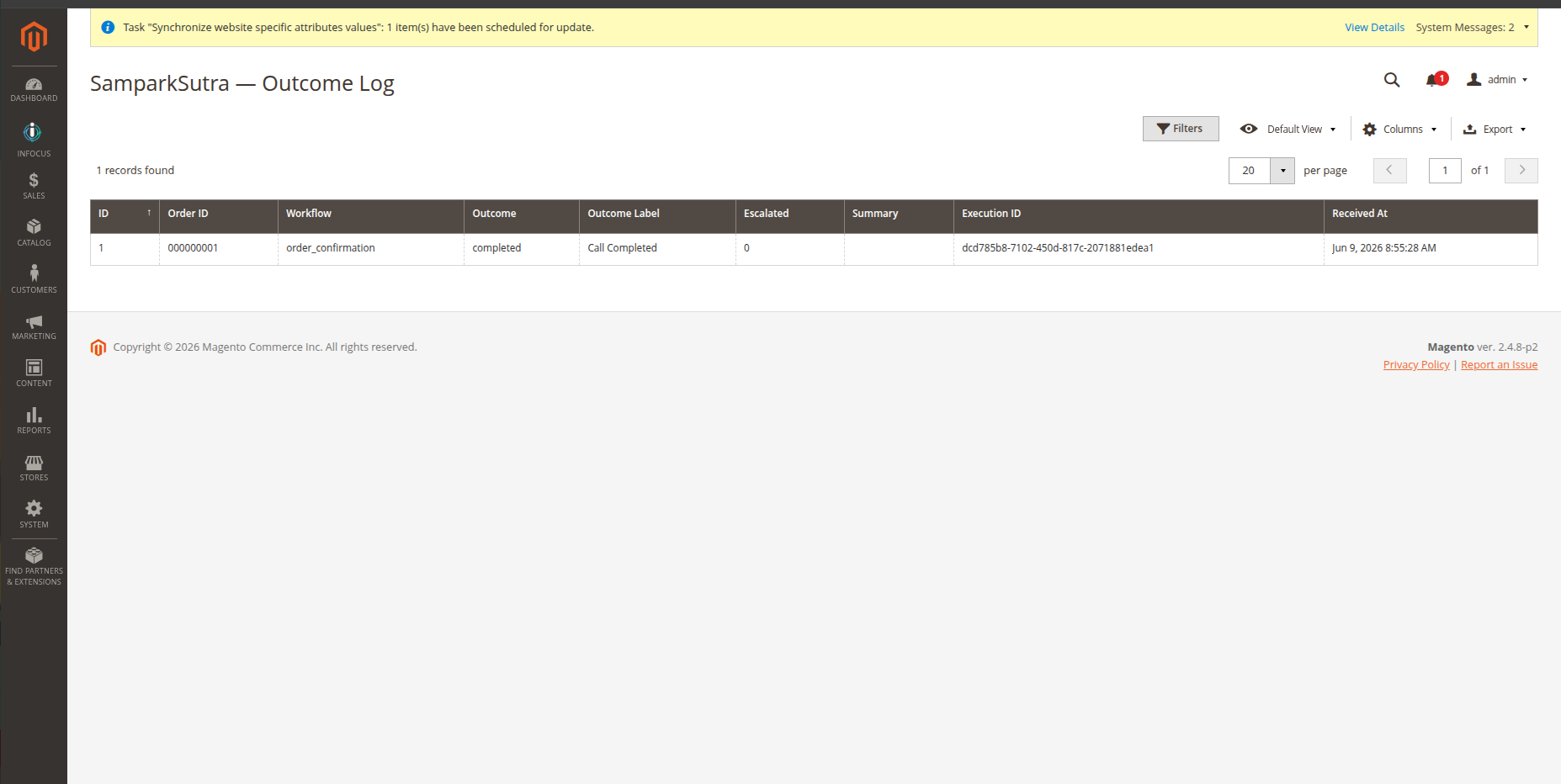Viewport: 1561px width, 784px height.
Task: Open the Report an Issue link
Action: click(1499, 365)
